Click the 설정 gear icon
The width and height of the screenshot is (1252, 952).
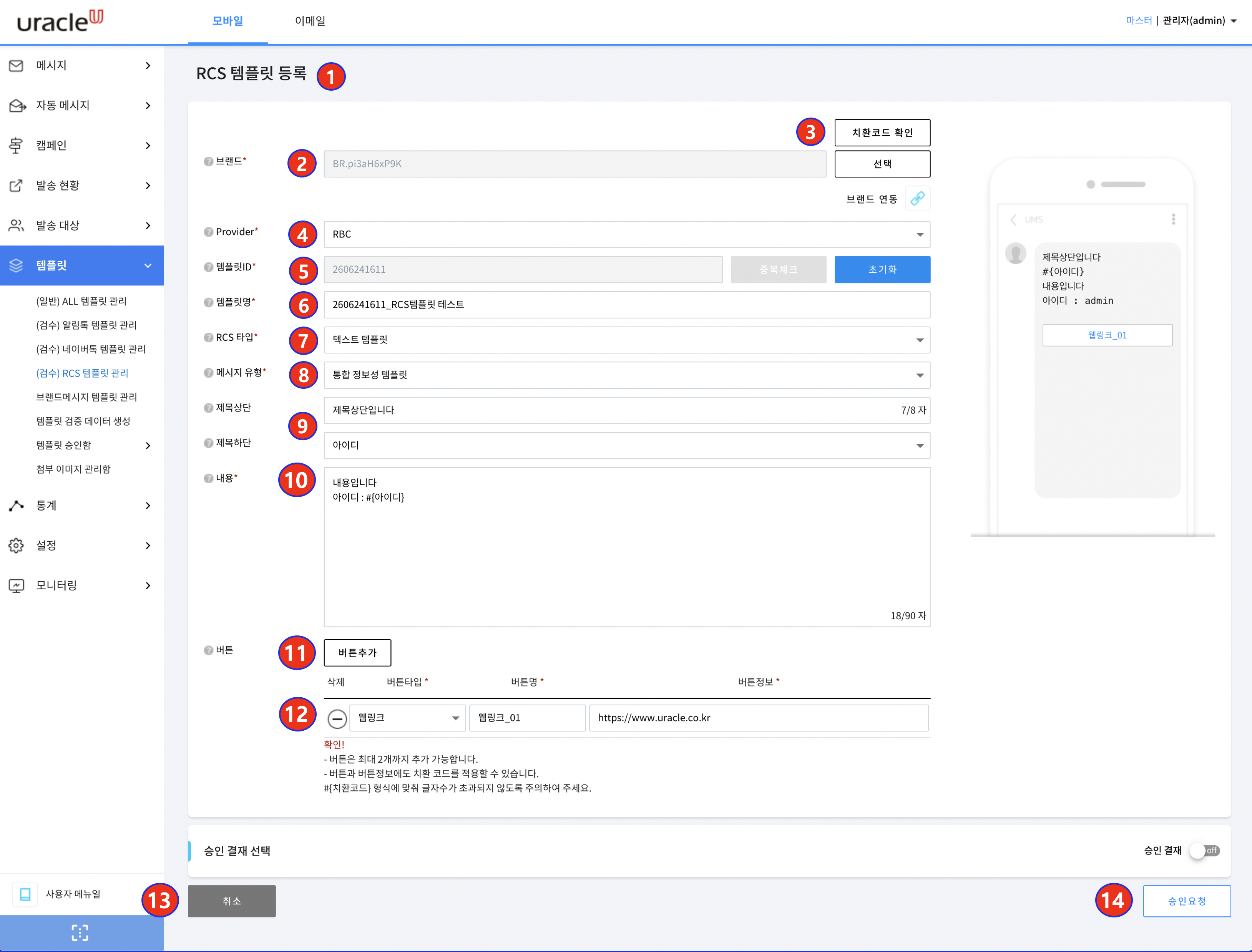click(17, 545)
